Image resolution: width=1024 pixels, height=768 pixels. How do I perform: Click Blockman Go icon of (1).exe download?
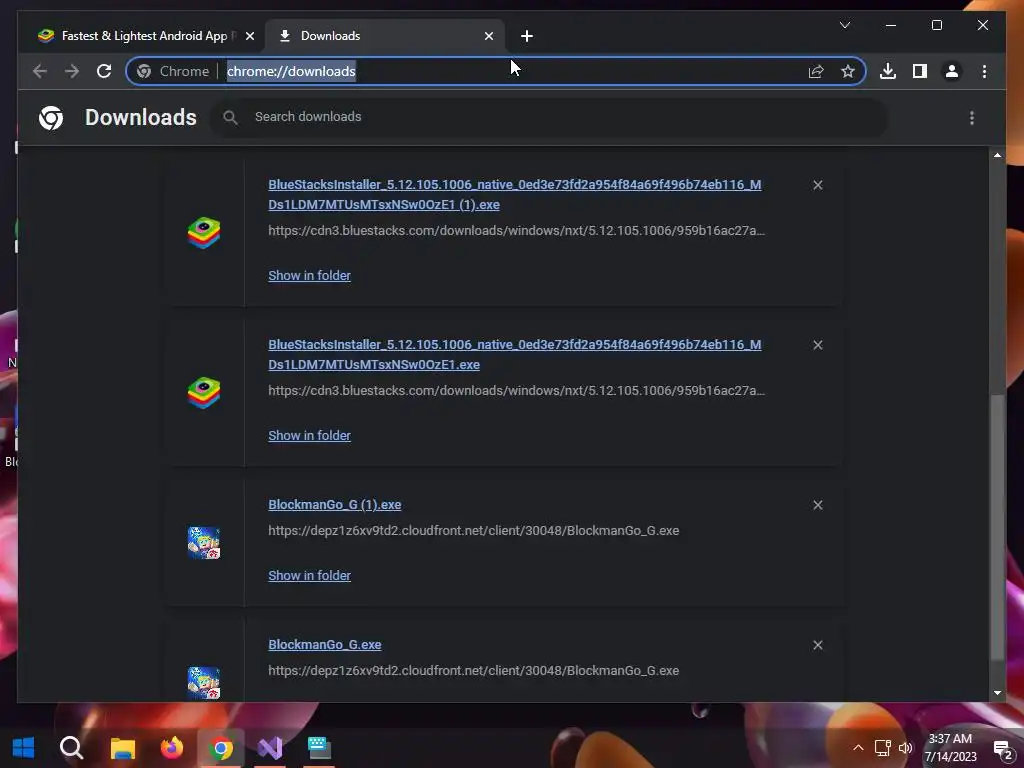(x=204, y=543)
